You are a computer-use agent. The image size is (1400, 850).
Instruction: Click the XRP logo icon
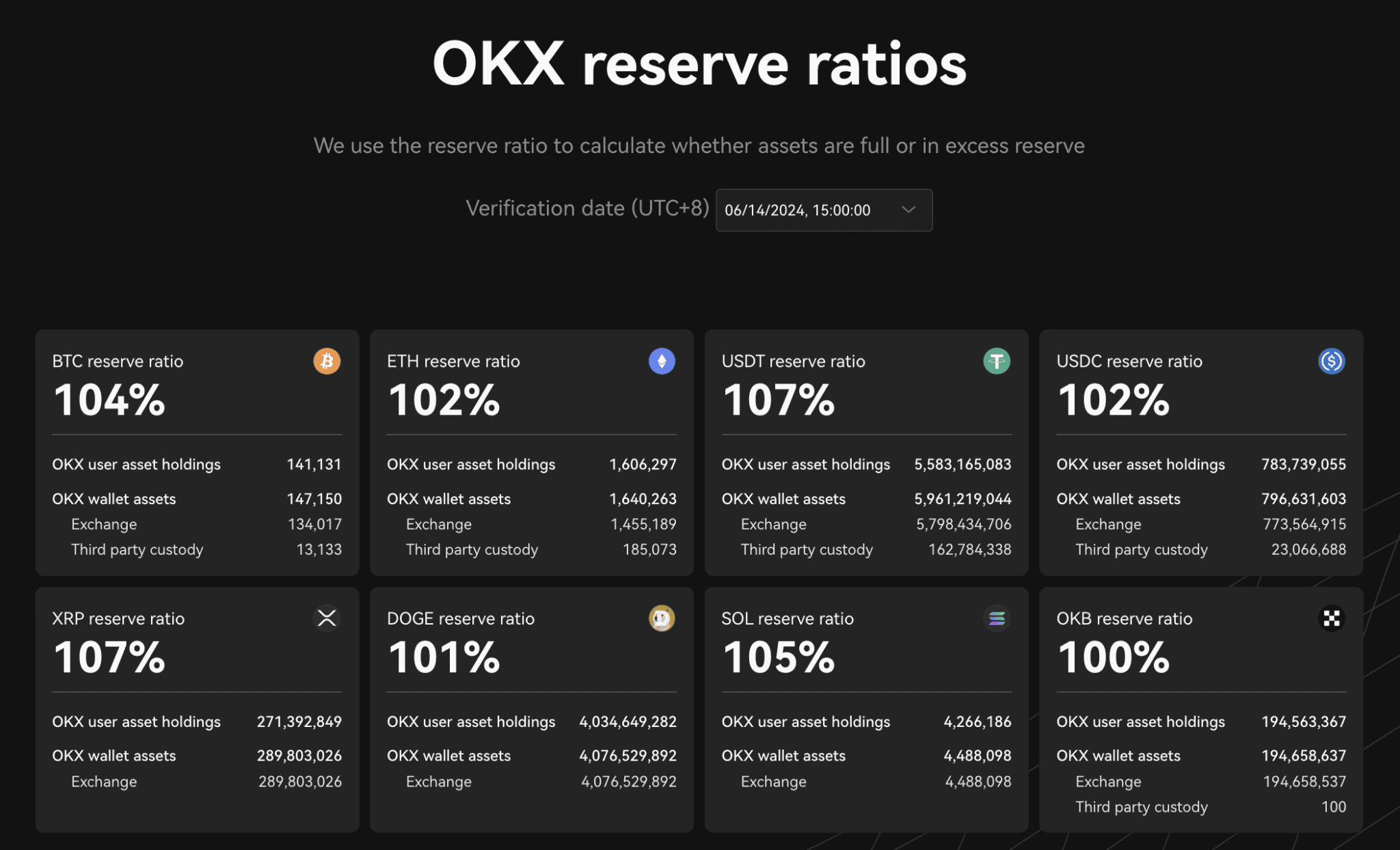tap(327, 618)
